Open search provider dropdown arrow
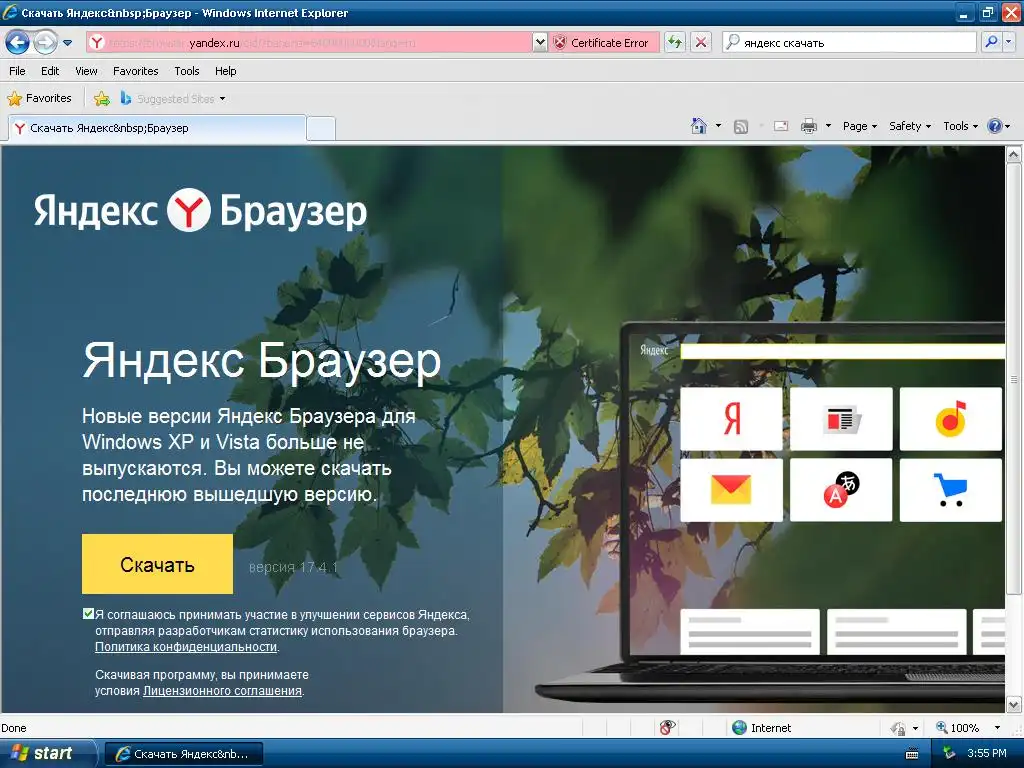Image resolution: width=1024 pixels, height=768 pixels. 1009,42
